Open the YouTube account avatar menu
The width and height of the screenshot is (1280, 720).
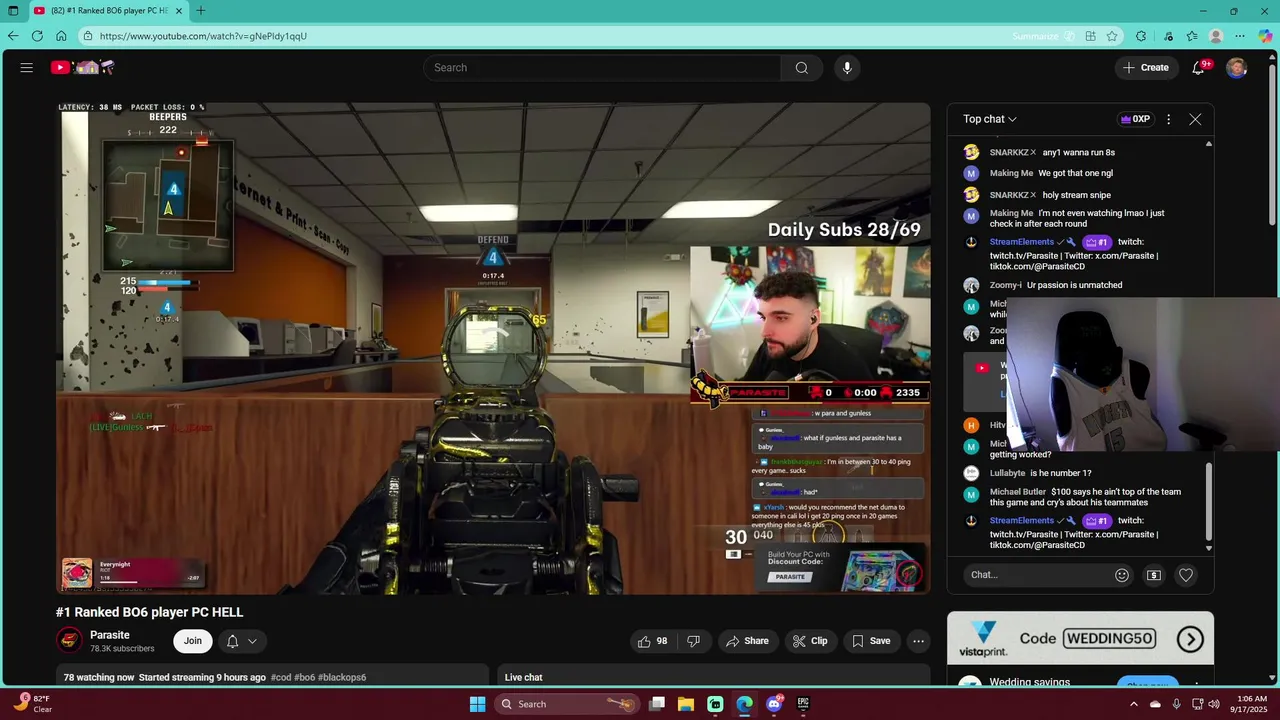coord(1237,68)
